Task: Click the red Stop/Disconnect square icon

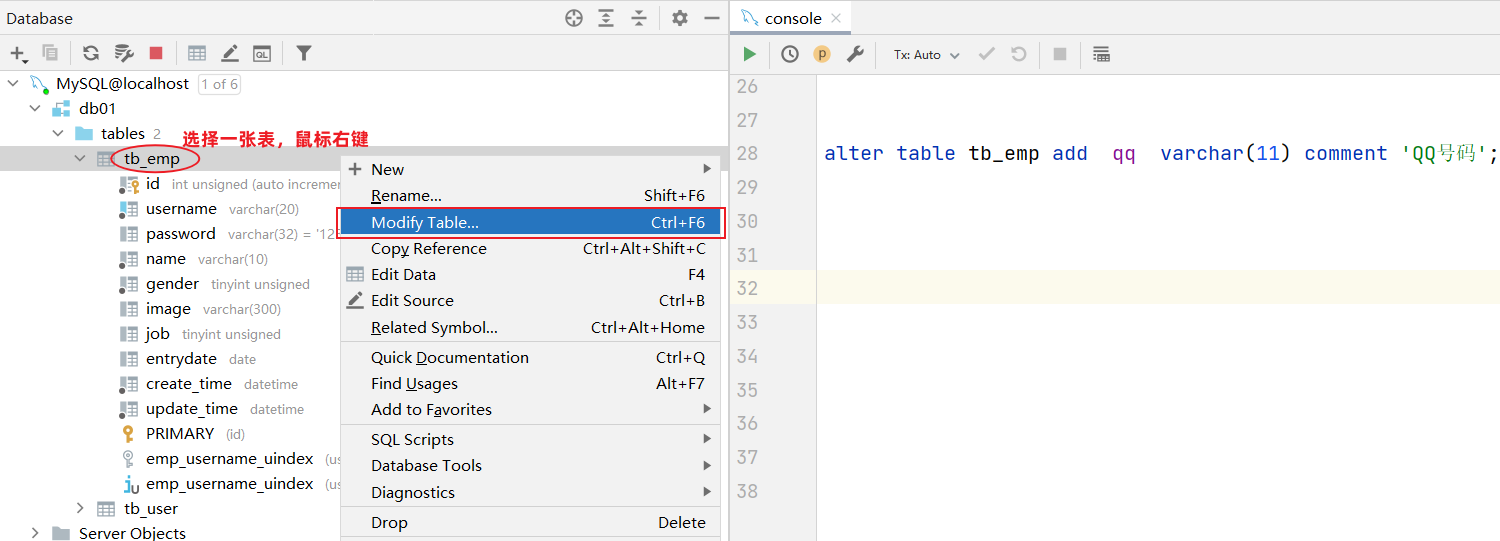Action: (x=156, y=53)
